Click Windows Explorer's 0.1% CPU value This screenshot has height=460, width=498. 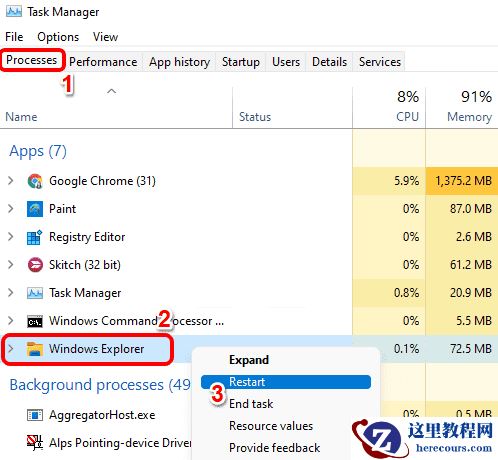tap(406, 349)
